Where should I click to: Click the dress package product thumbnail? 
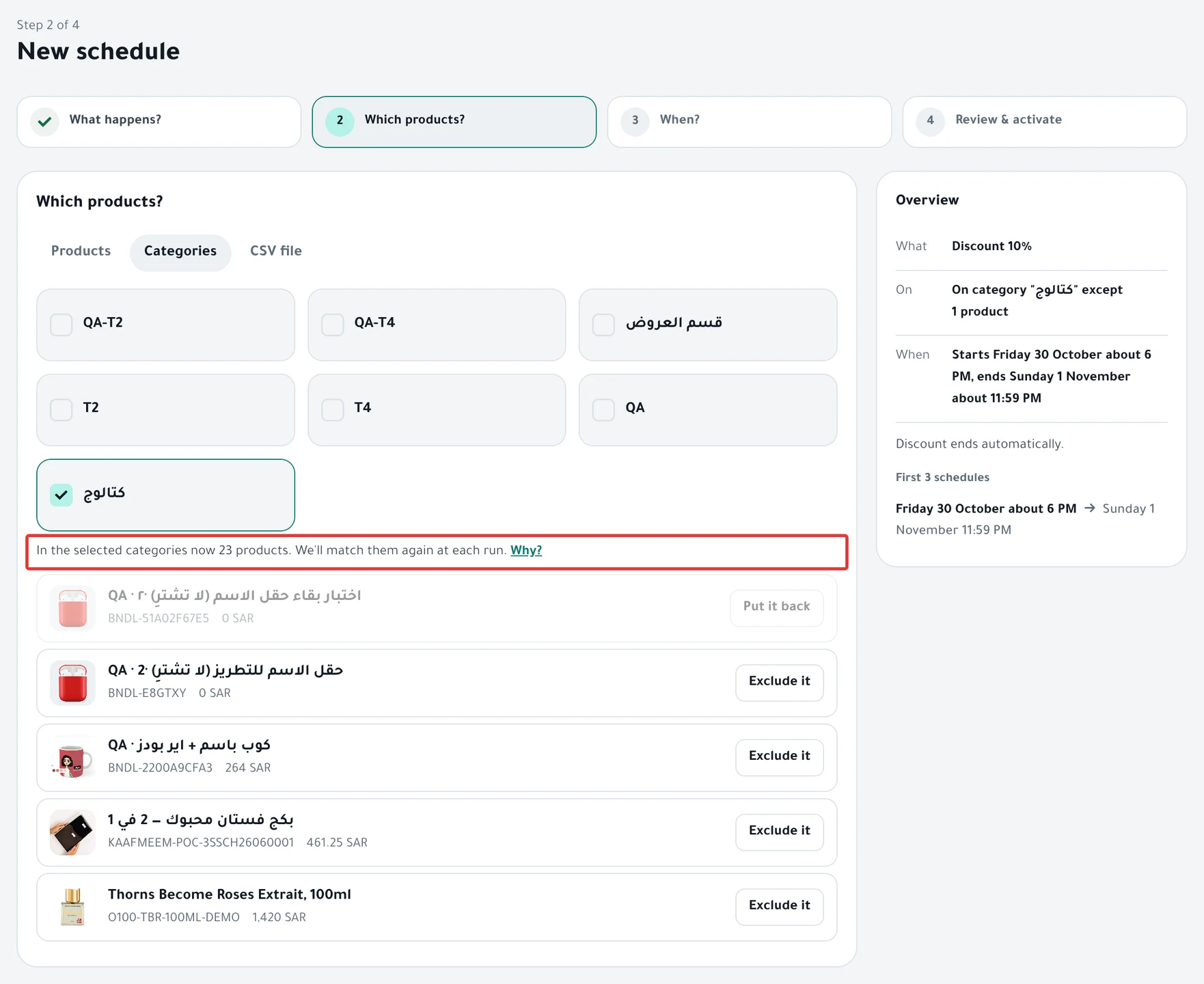[x=72, y=832]
